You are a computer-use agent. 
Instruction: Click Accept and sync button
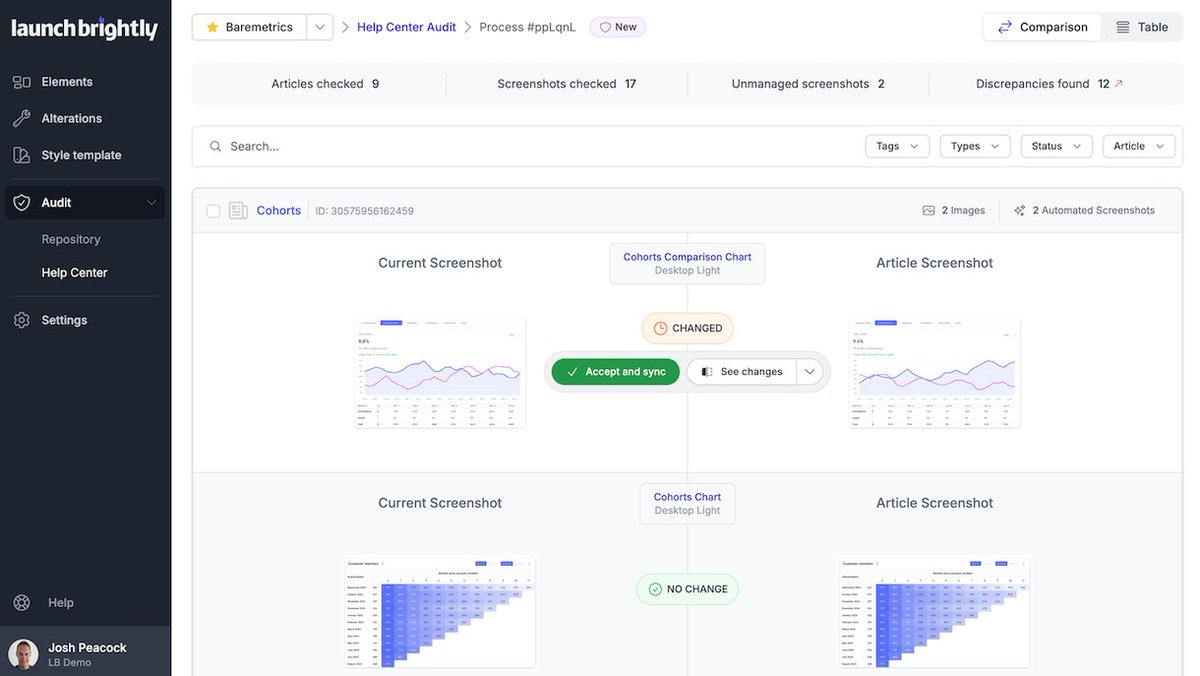tap(615, 372)
